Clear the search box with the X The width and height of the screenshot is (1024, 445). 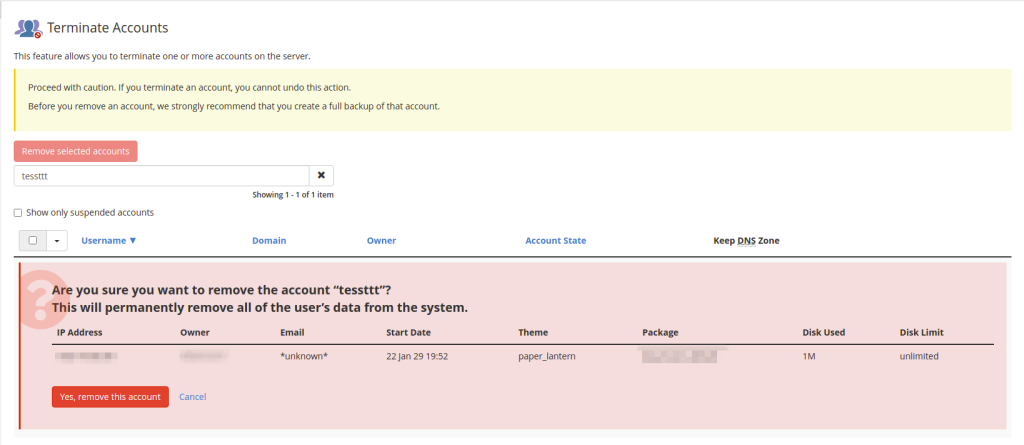click(x=321, y=176)
